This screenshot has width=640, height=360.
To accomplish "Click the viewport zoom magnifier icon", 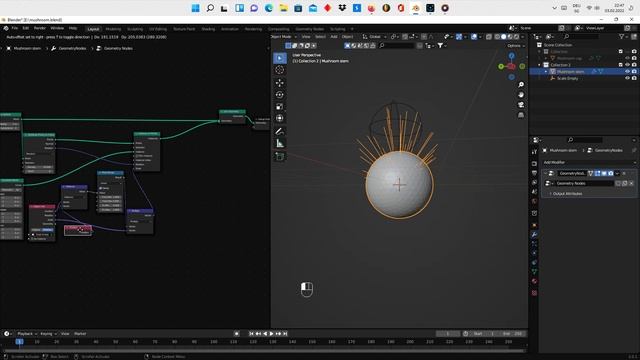I will [x=521, y=84].
